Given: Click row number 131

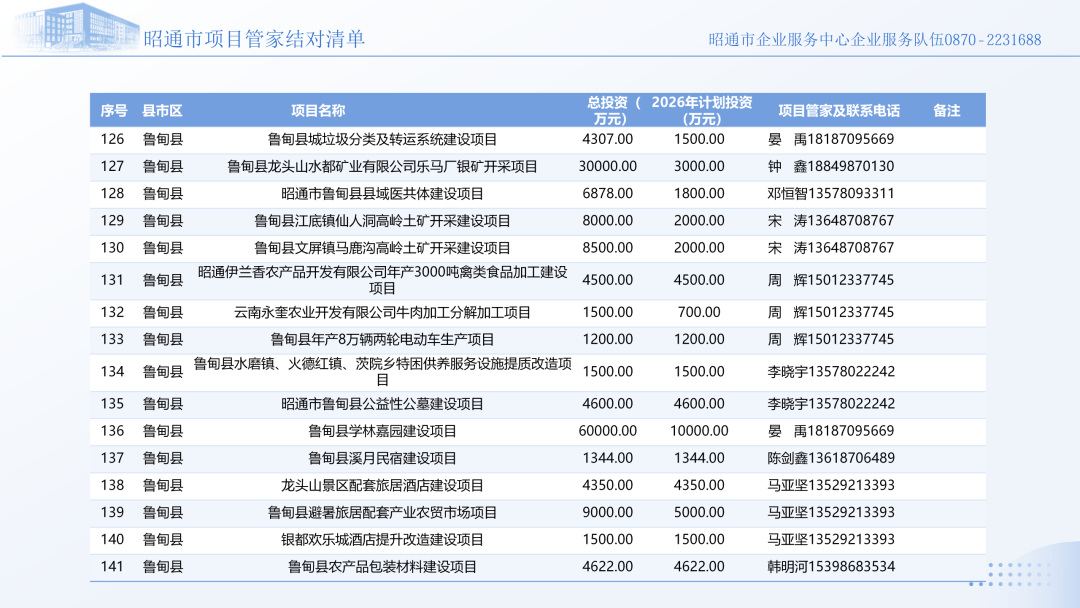Looking at the screenshot, I should click(x=112, y=280).
